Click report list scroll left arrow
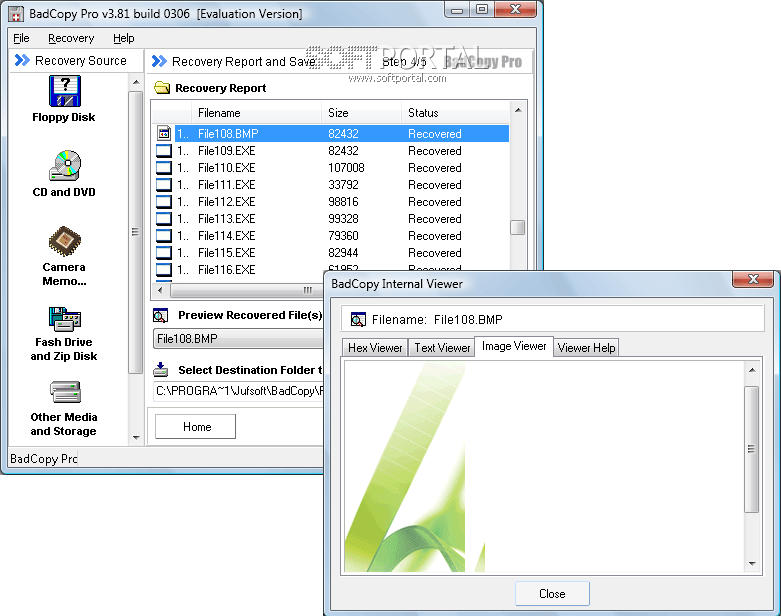The width and height of the screenshot is (781, 616). point(160,290)
